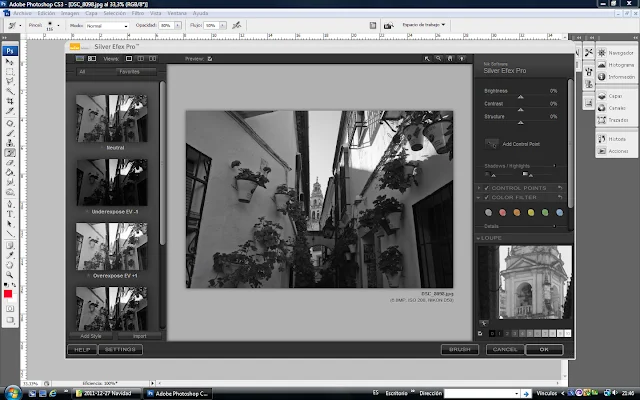
Task: Select the Zoom tool in Photoshop toolbar
Action: pyautogui.click(x=9, y=275)
